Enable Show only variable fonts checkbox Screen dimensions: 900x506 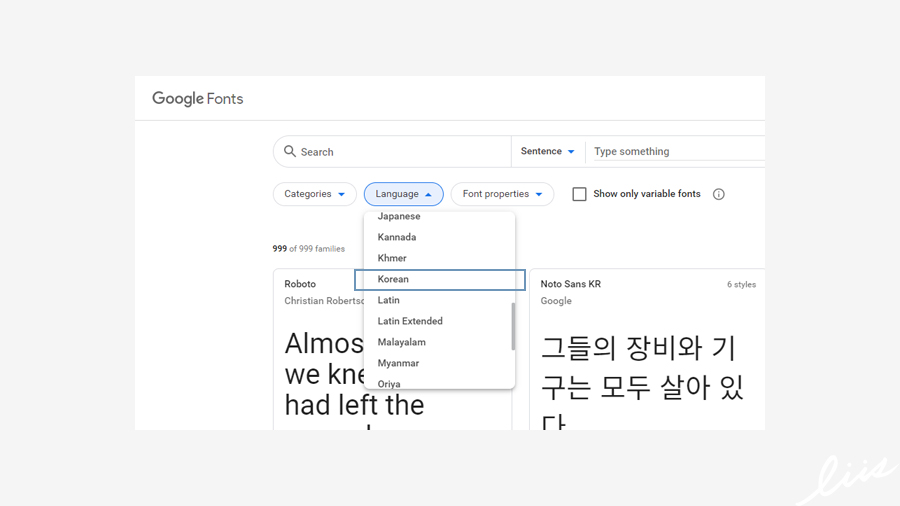click(x=579, y=194)
